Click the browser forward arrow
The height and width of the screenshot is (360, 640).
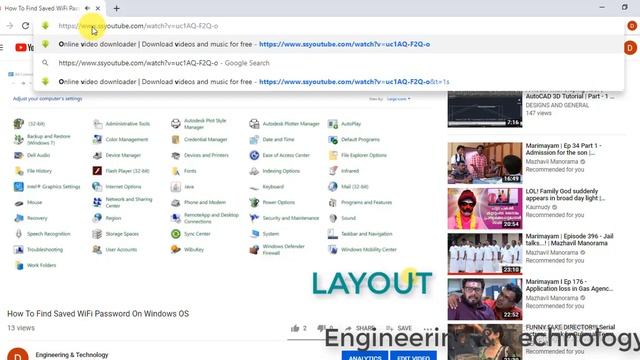[x=9, y=26]
